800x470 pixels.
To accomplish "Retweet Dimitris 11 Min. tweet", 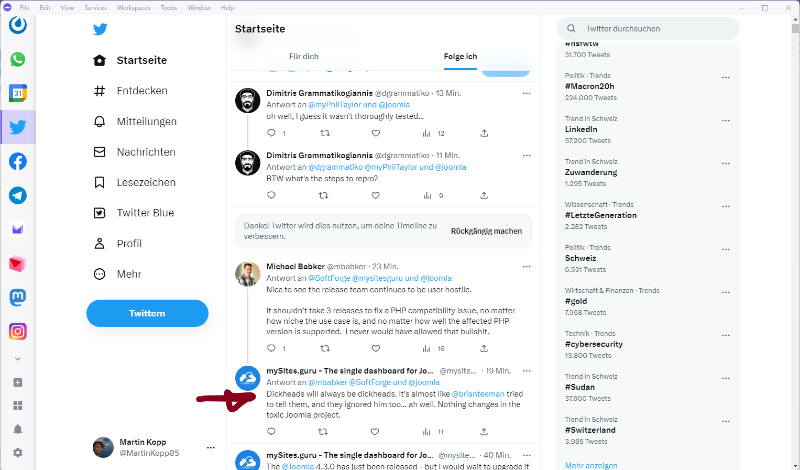I will coord(323,195).
